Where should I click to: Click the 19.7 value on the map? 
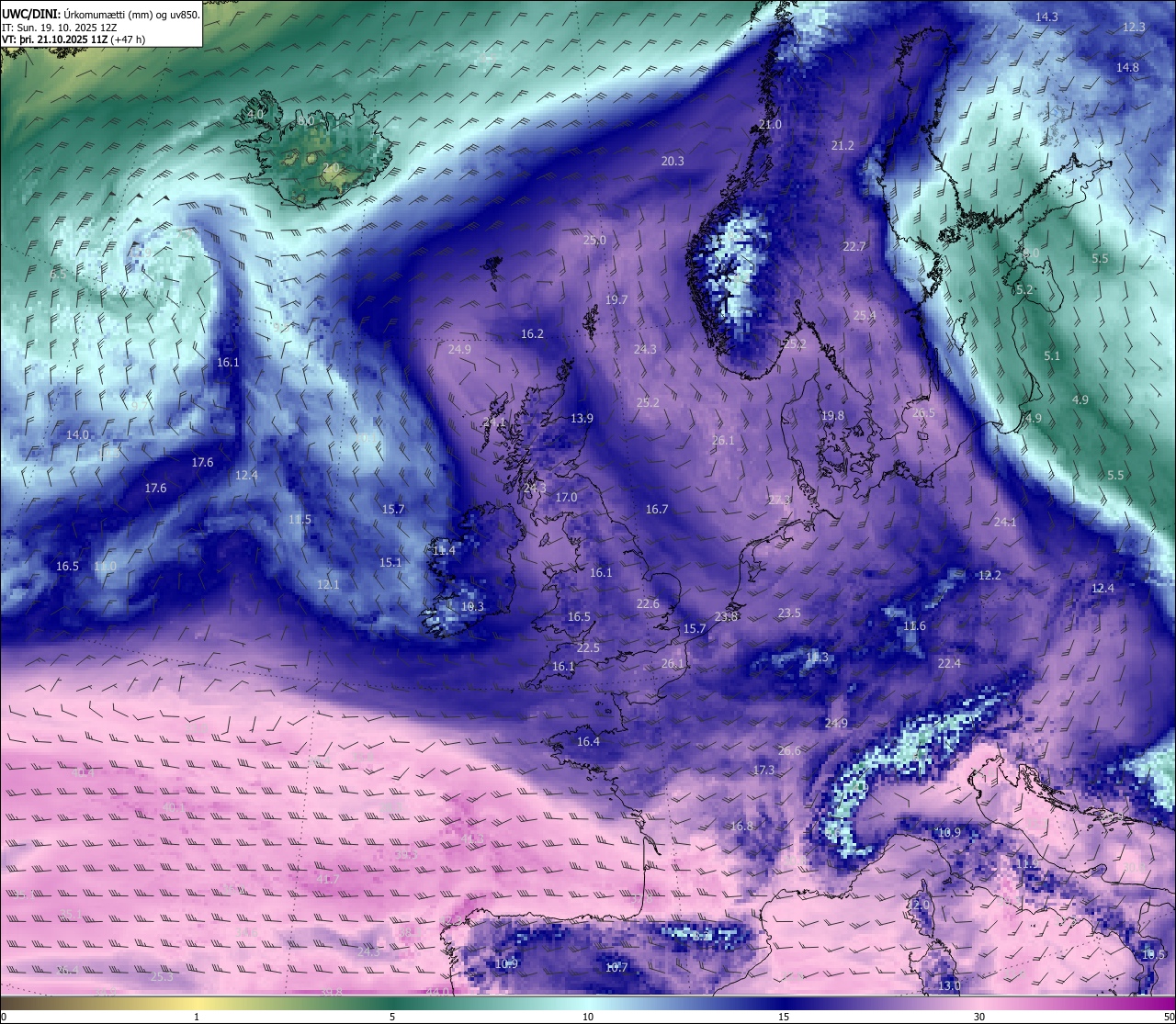[616, 300]
